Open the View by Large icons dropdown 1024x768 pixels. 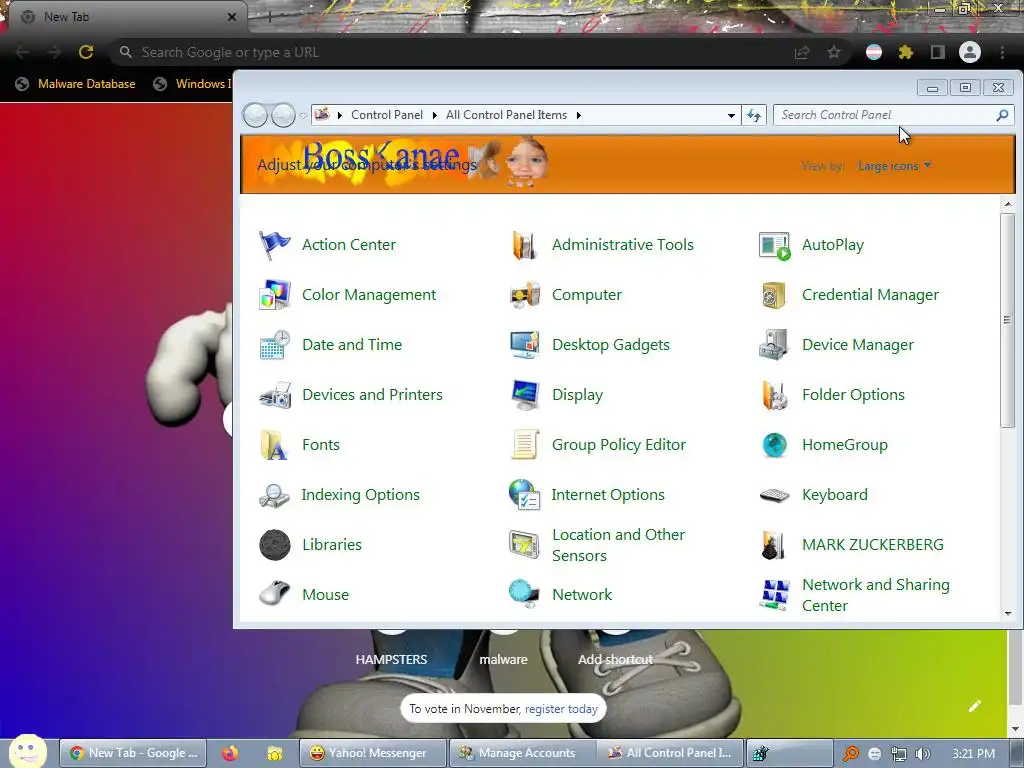894,166
